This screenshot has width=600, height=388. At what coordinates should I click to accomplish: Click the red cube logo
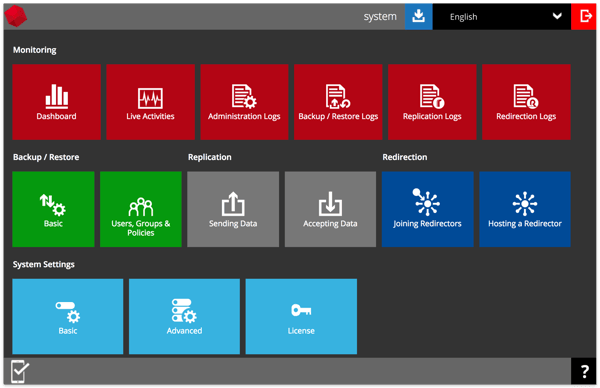[16, 16]
